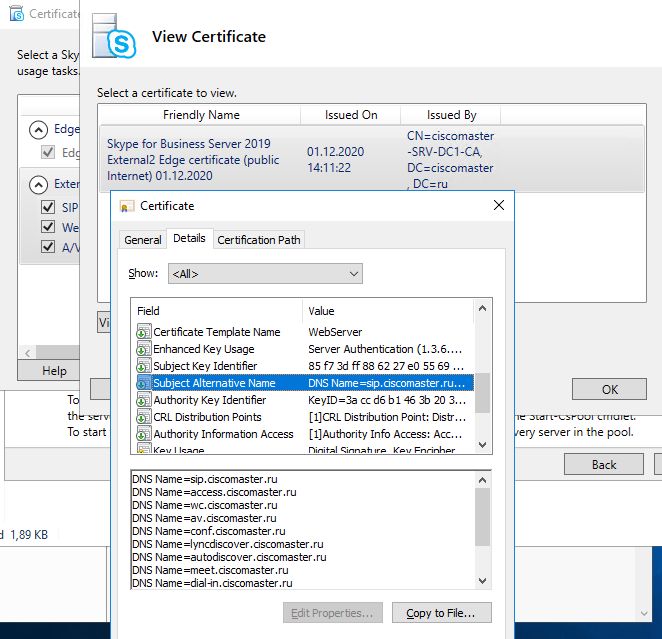Viewport: 662px width, 639px height.
Task: Select the Skype for Business Server 2019 certificate row
Action: click(372, 159)
